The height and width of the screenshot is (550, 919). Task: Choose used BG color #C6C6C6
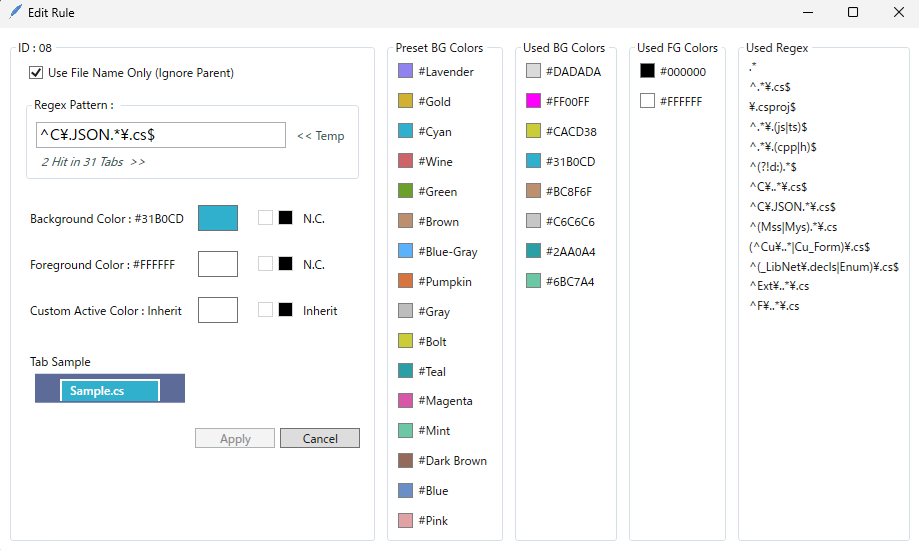pyautogui.click(x=561, y=222)
